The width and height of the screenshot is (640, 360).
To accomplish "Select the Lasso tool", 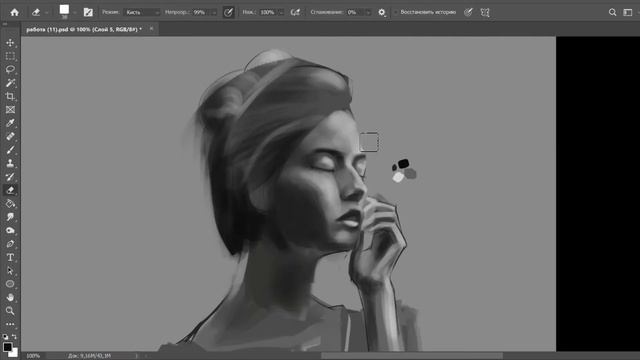I will (x=10, y=69).
